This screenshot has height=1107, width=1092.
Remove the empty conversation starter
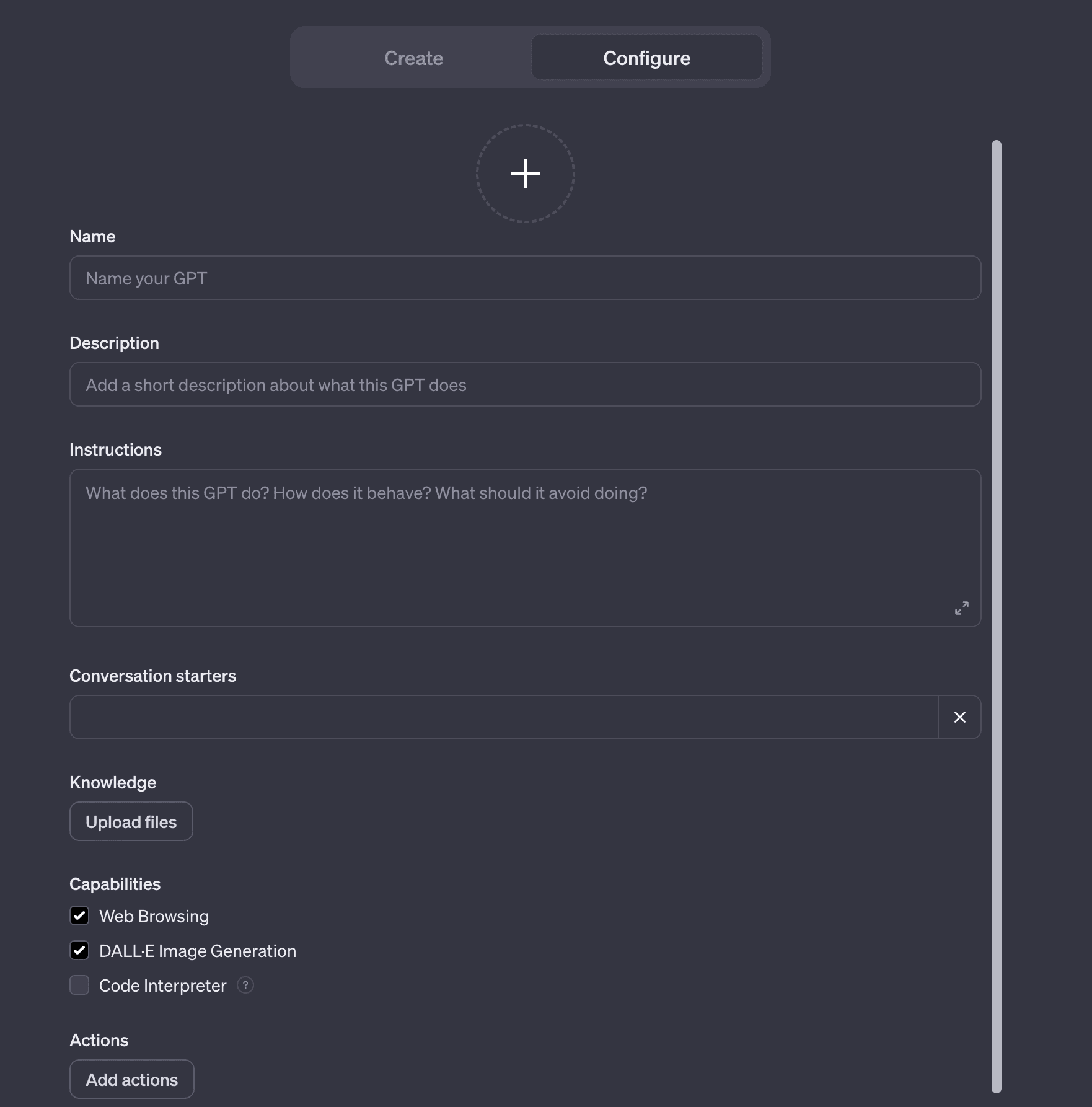coord(959,717)
